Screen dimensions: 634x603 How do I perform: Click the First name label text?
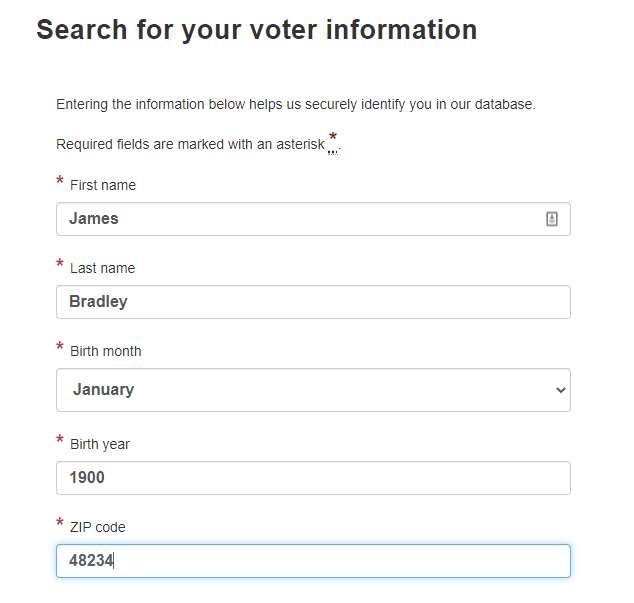[x=103, y=185]
